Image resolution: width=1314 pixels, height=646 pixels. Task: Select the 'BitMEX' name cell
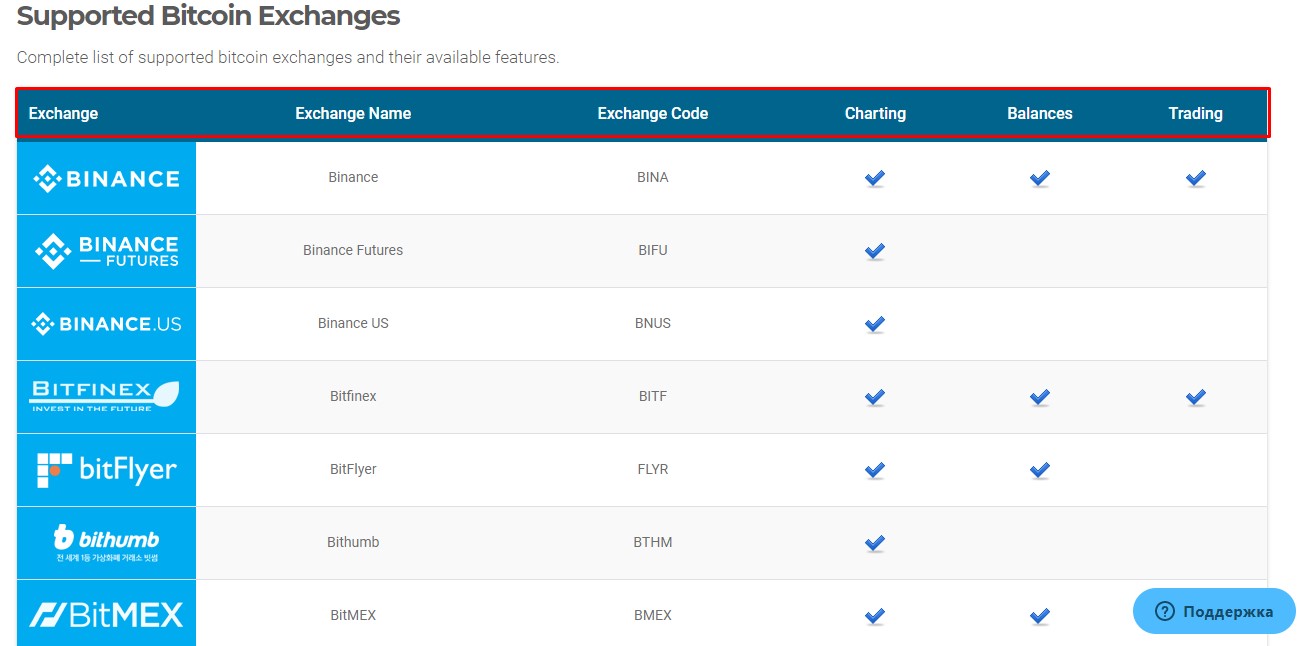point(353,615)
